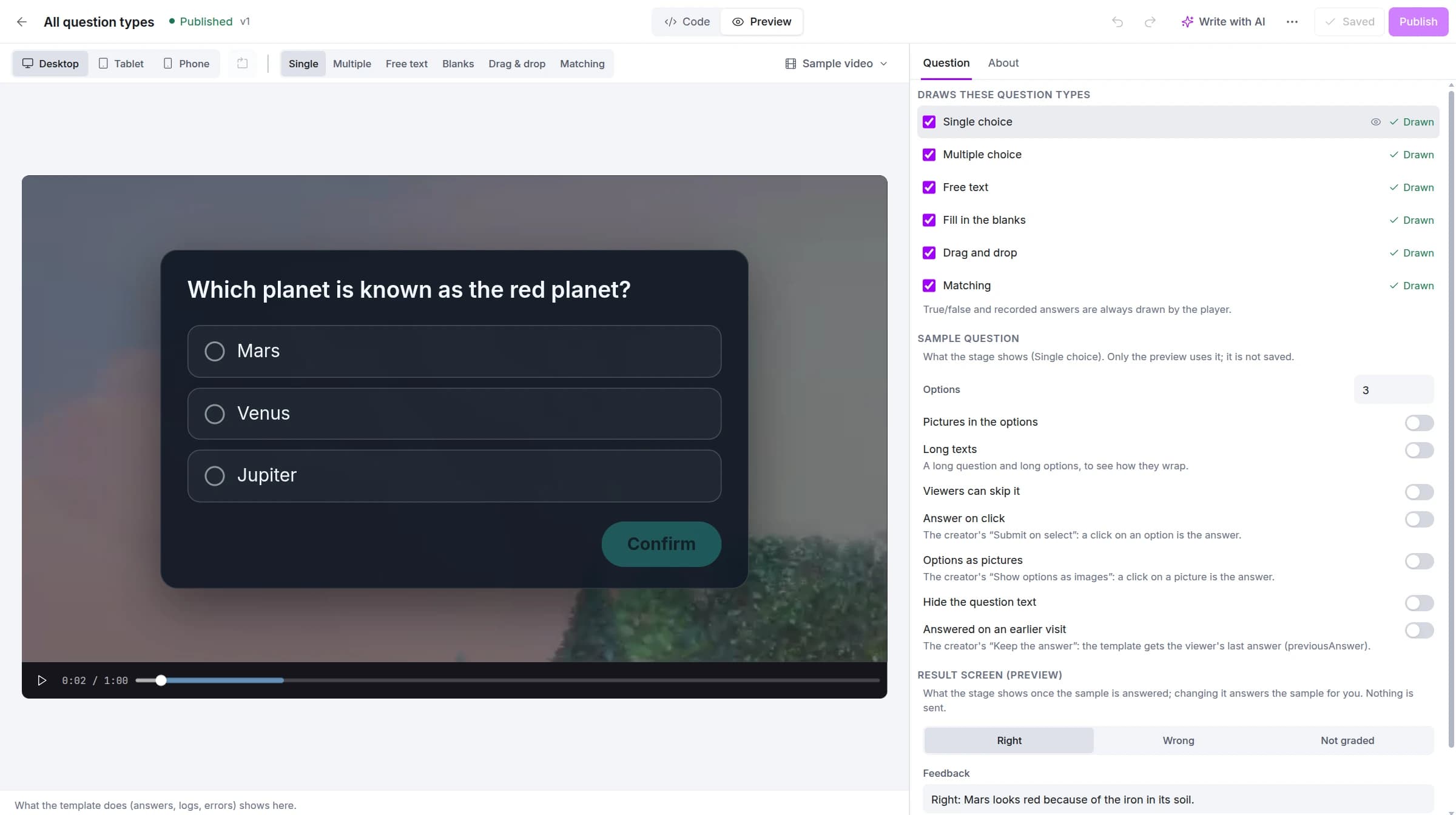
Task: Enable Options as pictures toggle
Action: coord(1419,561)
